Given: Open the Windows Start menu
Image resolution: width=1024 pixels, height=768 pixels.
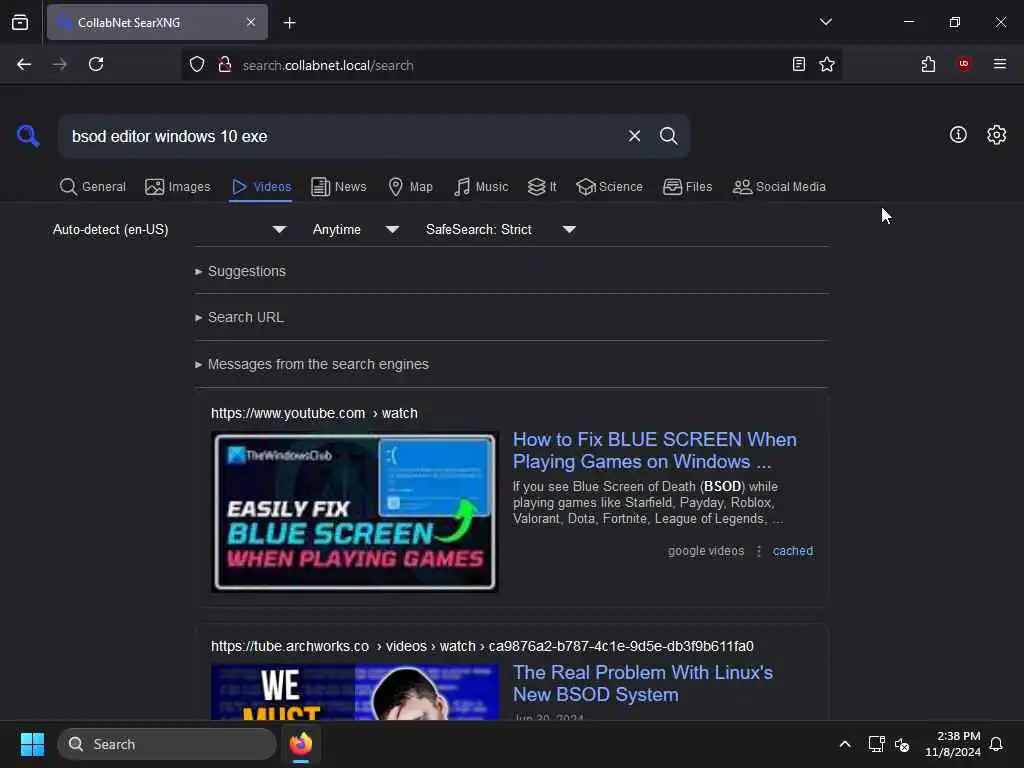Looking at the screenshot, I should click(x=32, y=744).
